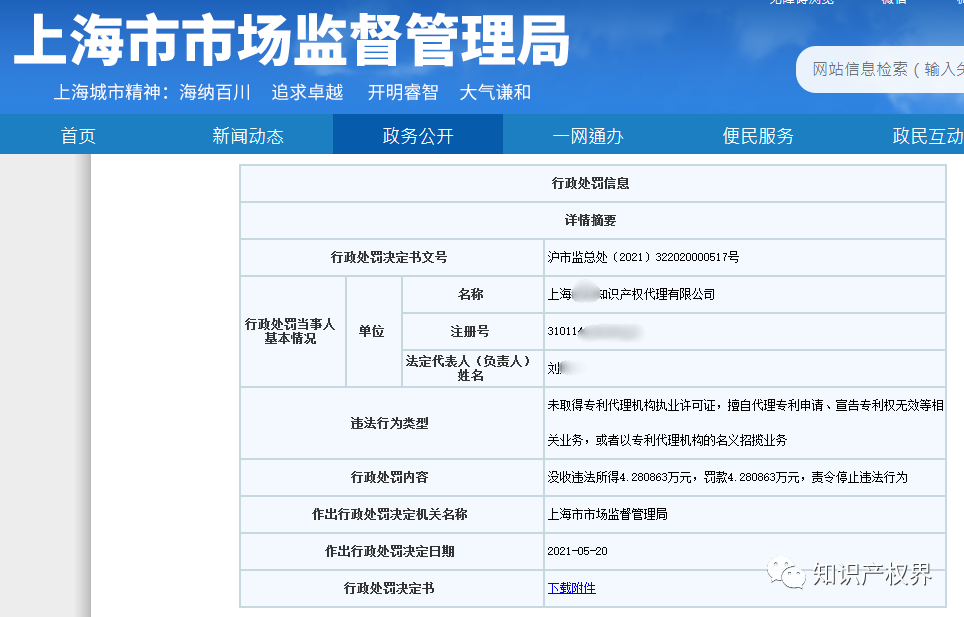Click the slogan 海纳百川 in the header

215,92
